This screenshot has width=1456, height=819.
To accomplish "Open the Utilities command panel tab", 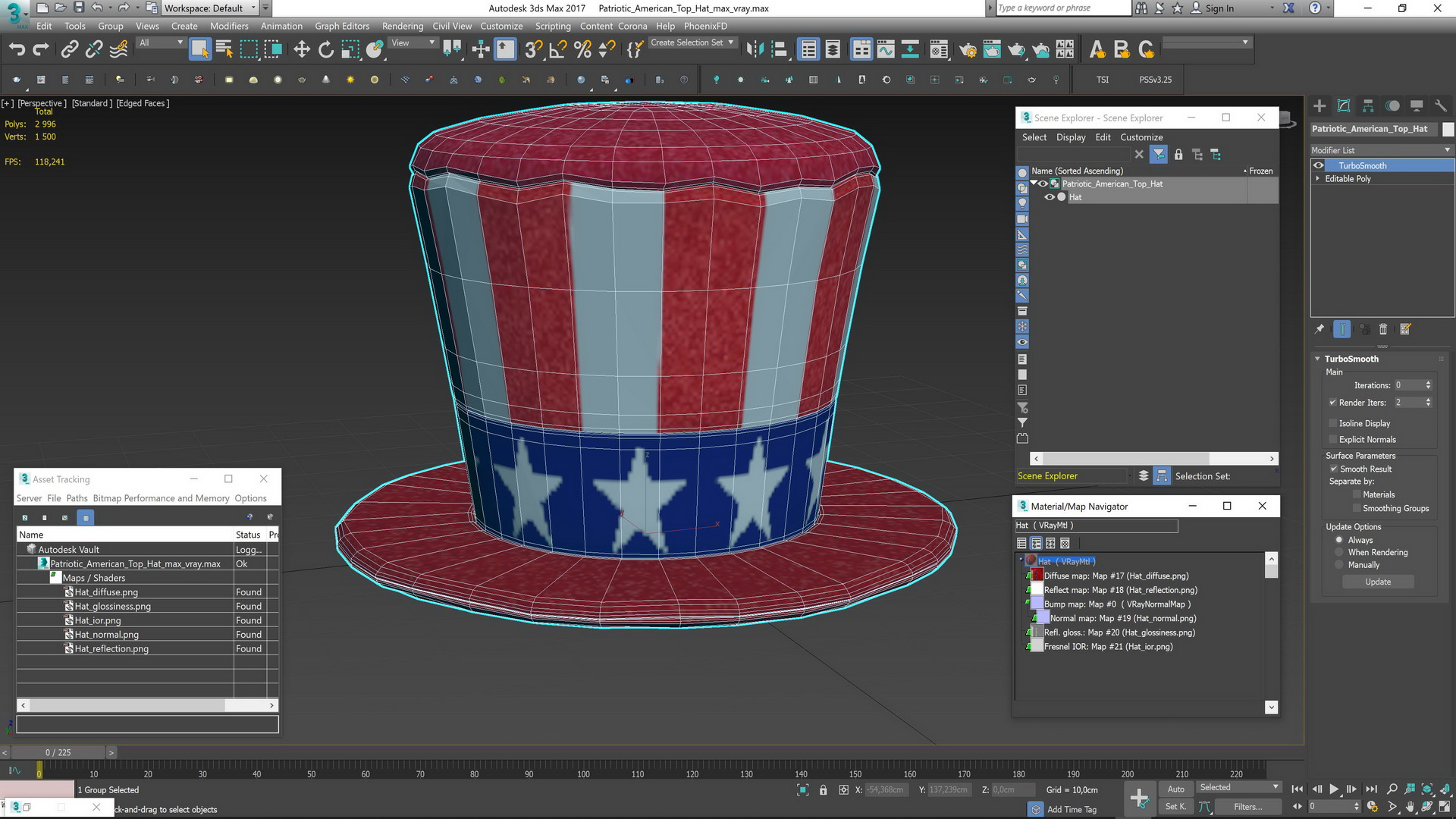I will click(x=1441, y=106).
